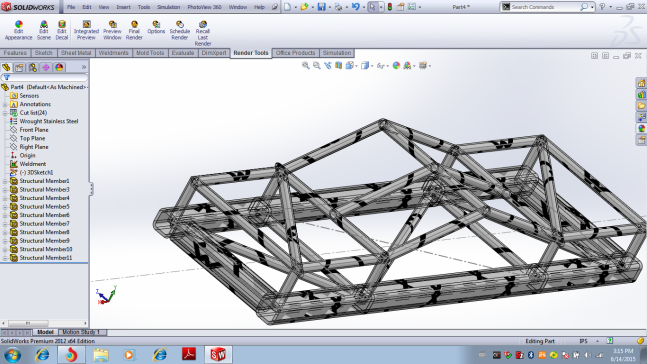Start the Final Render
This screenshot has height=364, width=647.
pyautogui.click(x=134, y=31)
